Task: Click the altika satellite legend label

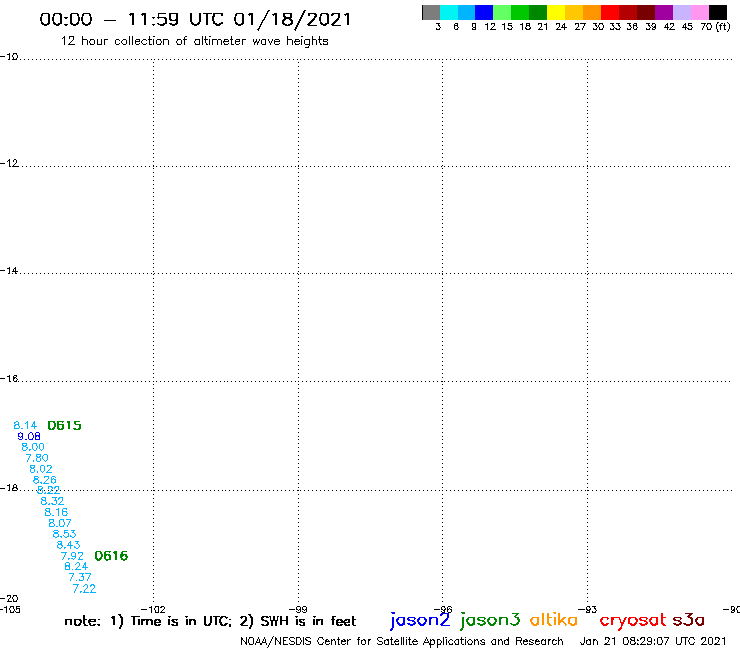Action: click(x=554, y=619)
